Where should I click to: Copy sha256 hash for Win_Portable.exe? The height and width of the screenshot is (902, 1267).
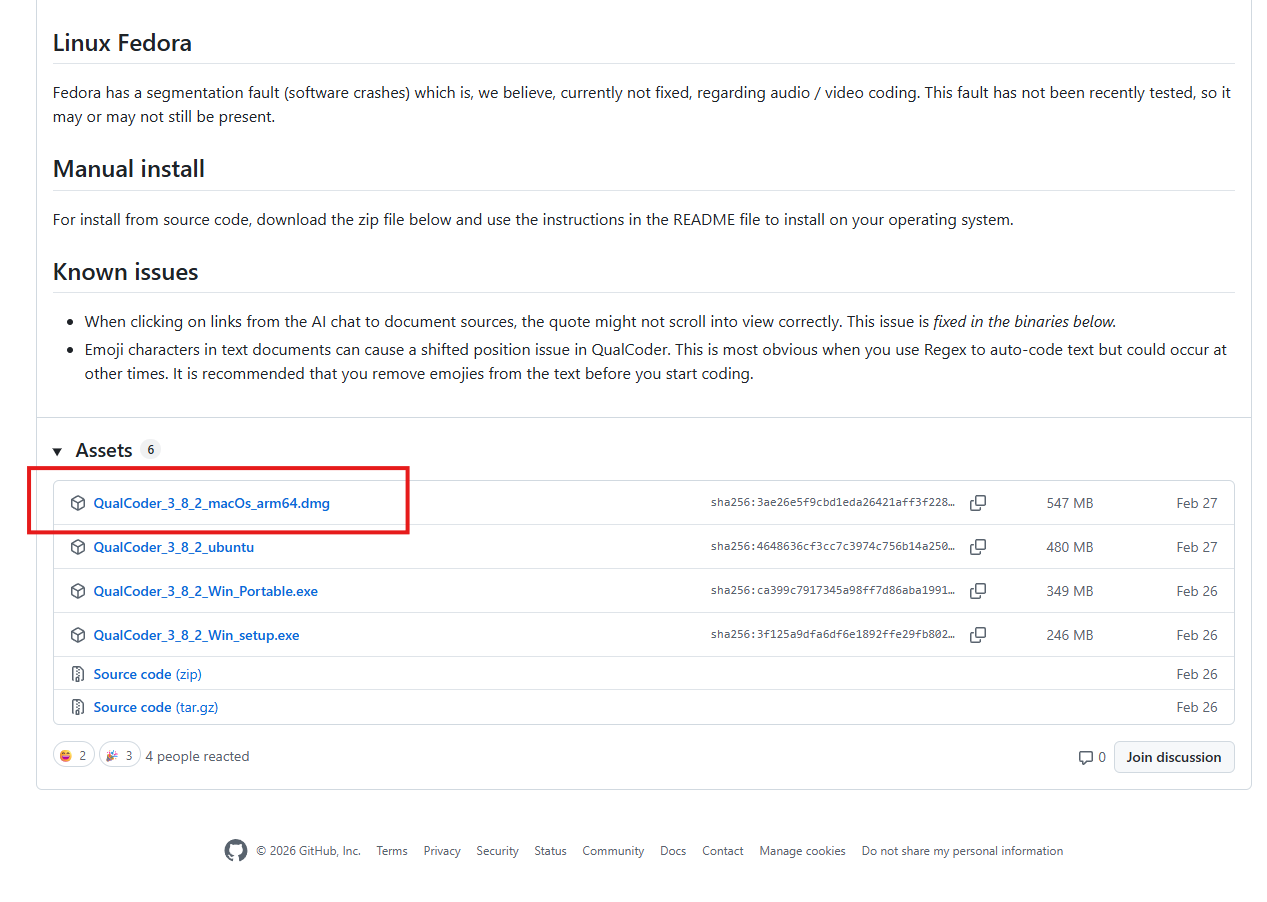pos(978,591)
